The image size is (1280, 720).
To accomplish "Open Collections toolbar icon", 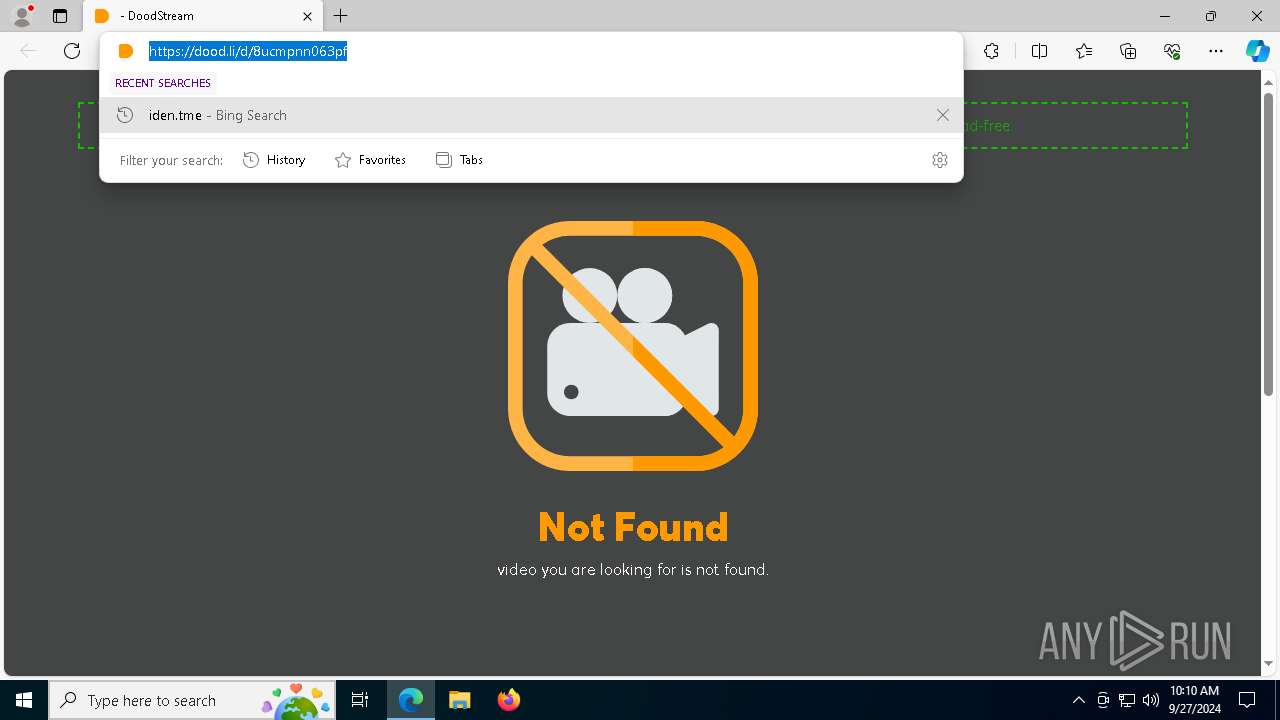I will click(1128, 51).
